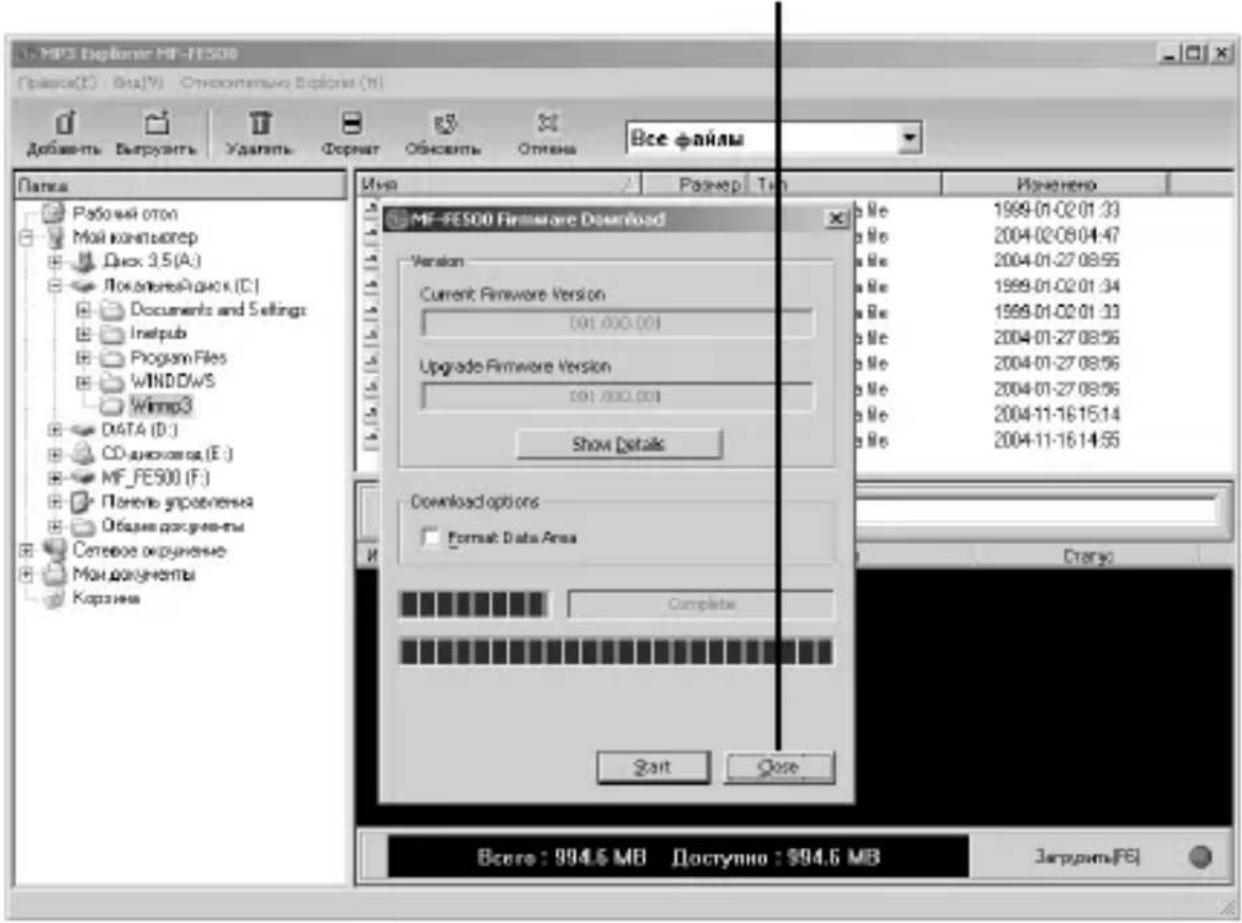1242x923 pixels.
Task: Select Общие документы in folder tree
Action: [171, 525]
